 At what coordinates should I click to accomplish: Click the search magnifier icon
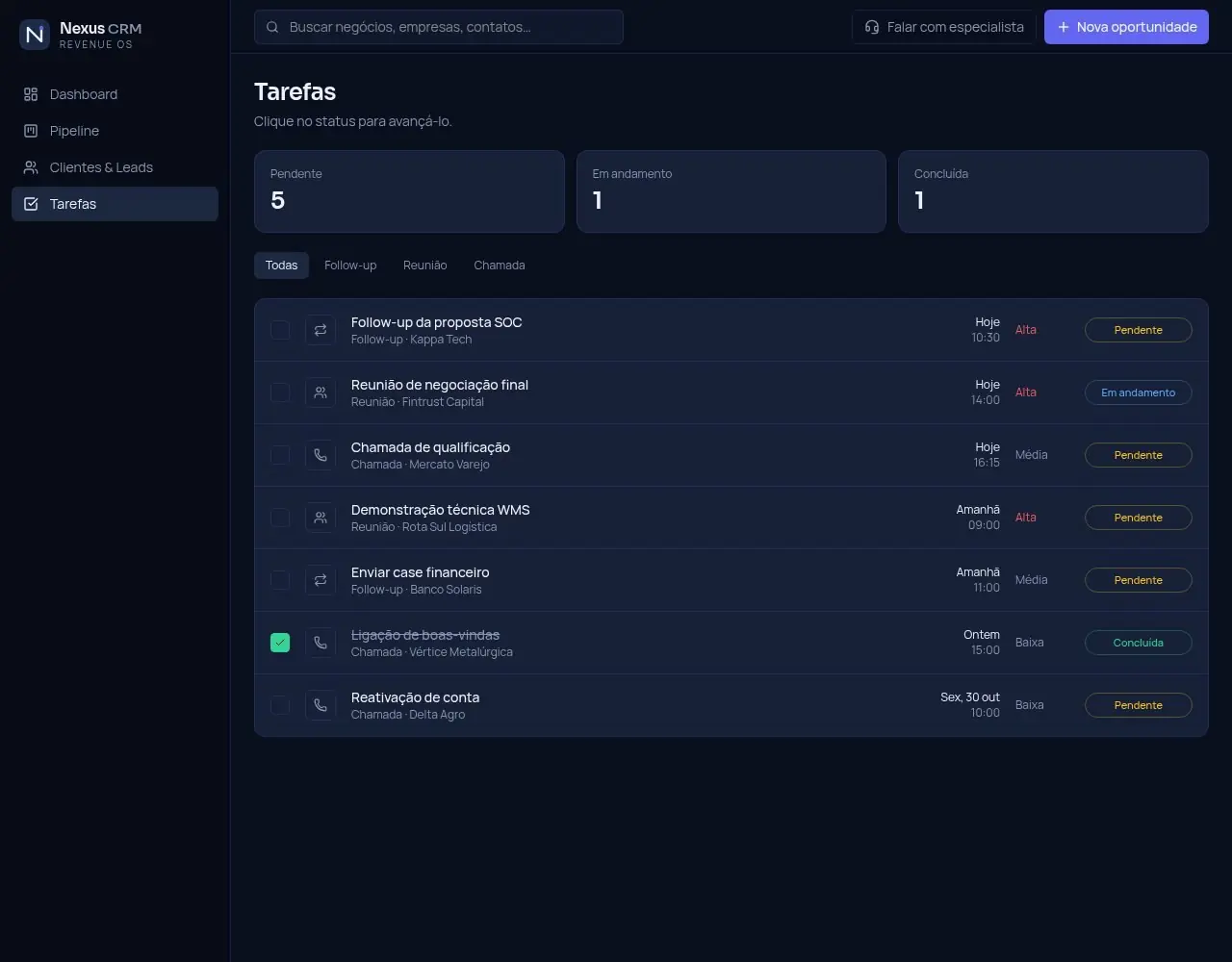pos(272,27)
